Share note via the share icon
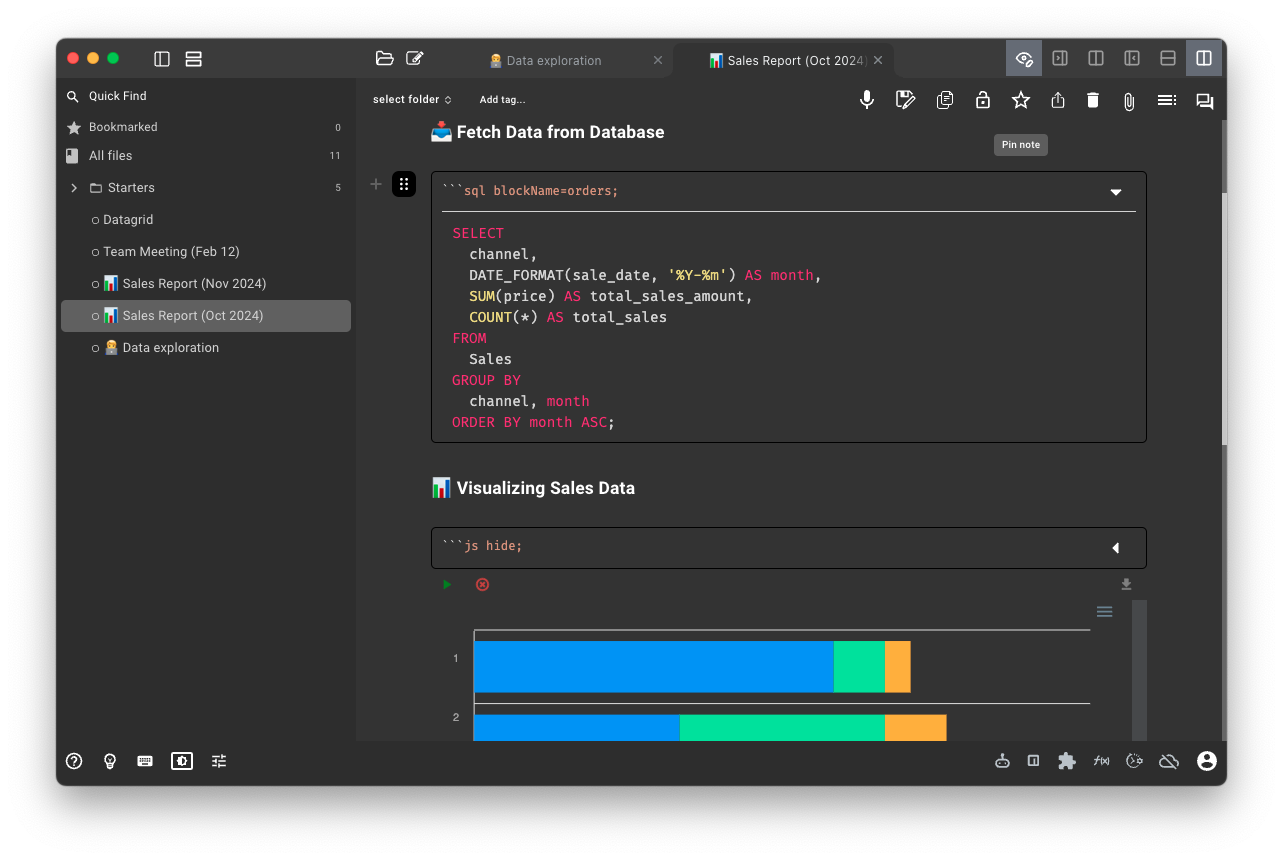Image resolution: width=1283 pixels, height=860 pixels. click(1058, 100)
